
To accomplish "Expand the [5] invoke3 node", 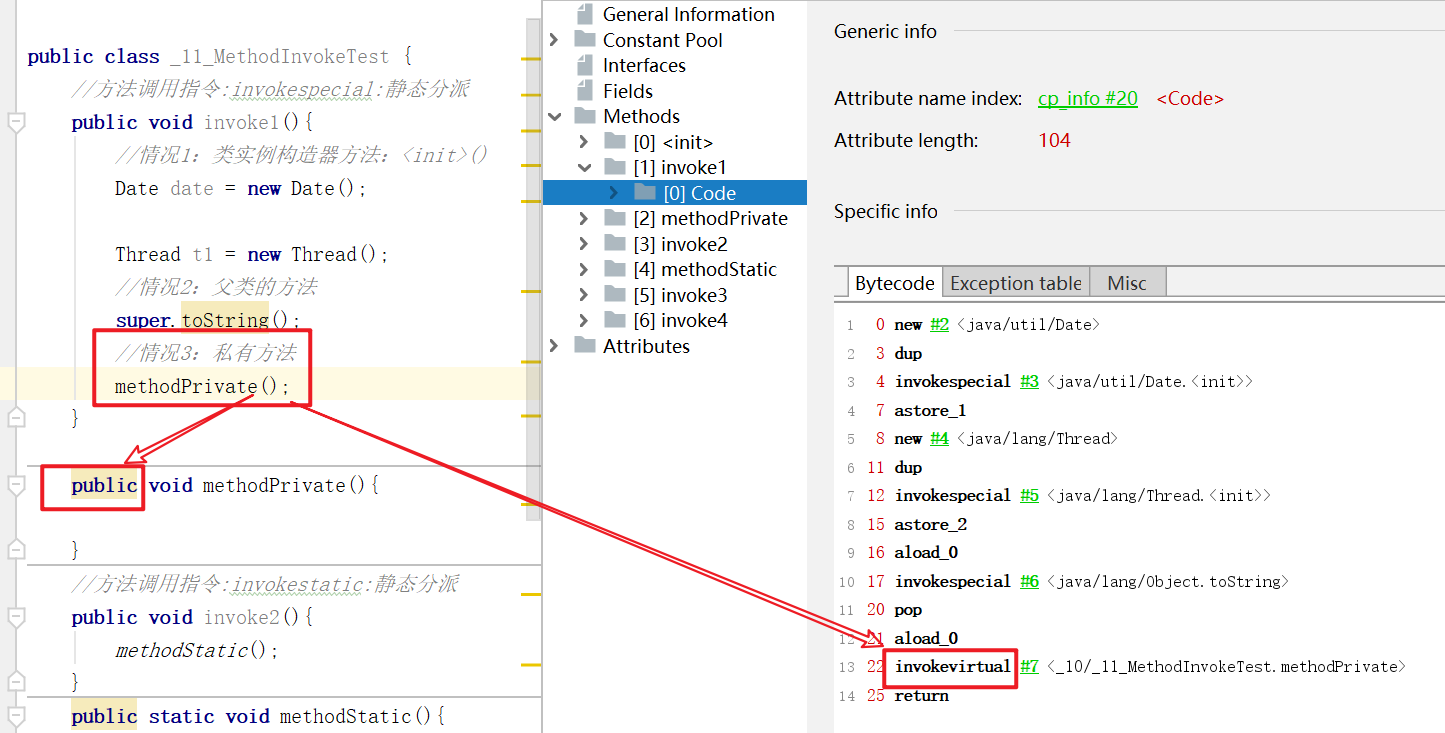I will point(584,295).
